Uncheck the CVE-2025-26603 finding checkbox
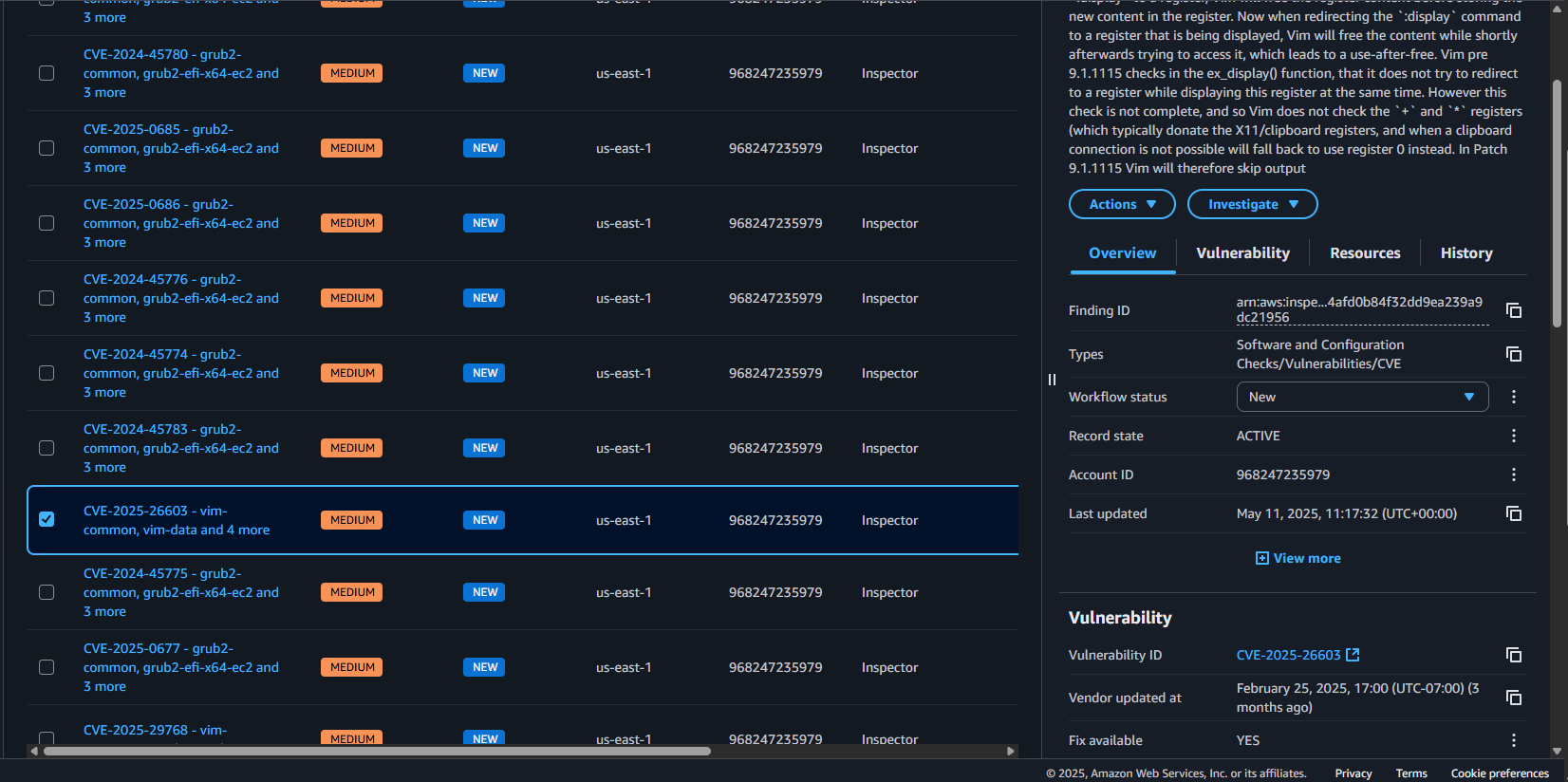This screenshot has width=1568, height=782. (x=47, y=519)
